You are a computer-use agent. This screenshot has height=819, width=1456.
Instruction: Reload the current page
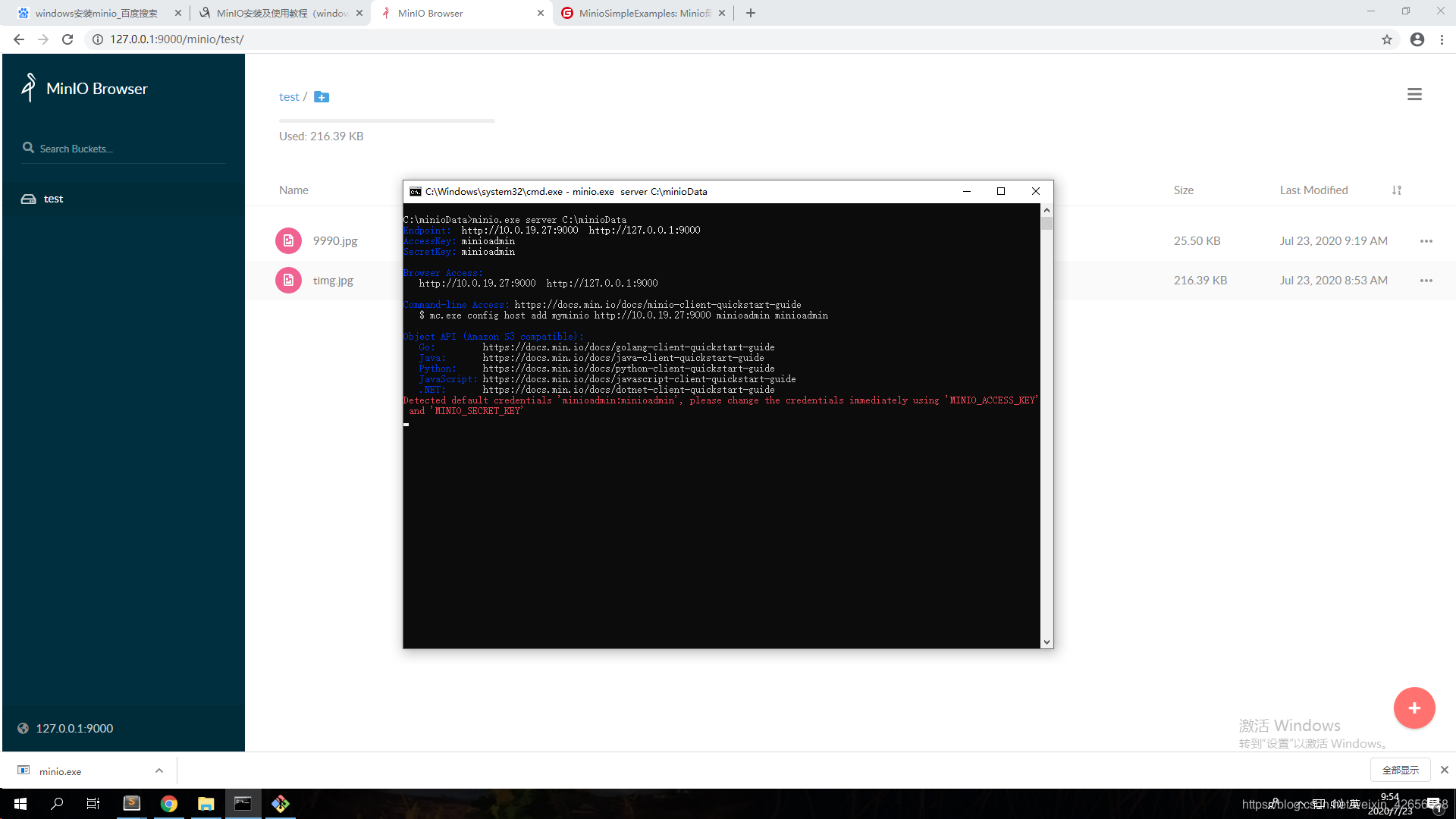(67, 39)
